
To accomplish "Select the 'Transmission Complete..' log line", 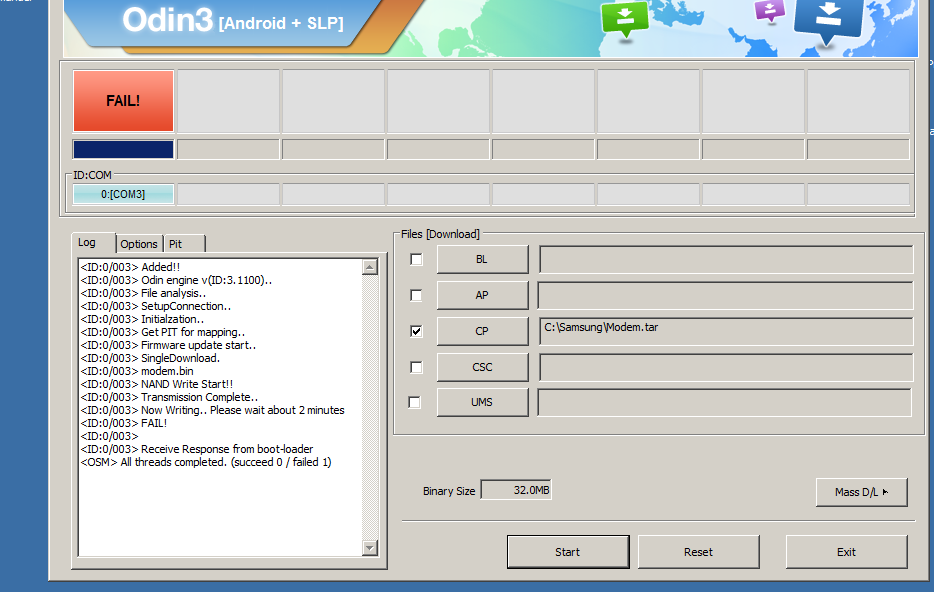I will point(169,397).
